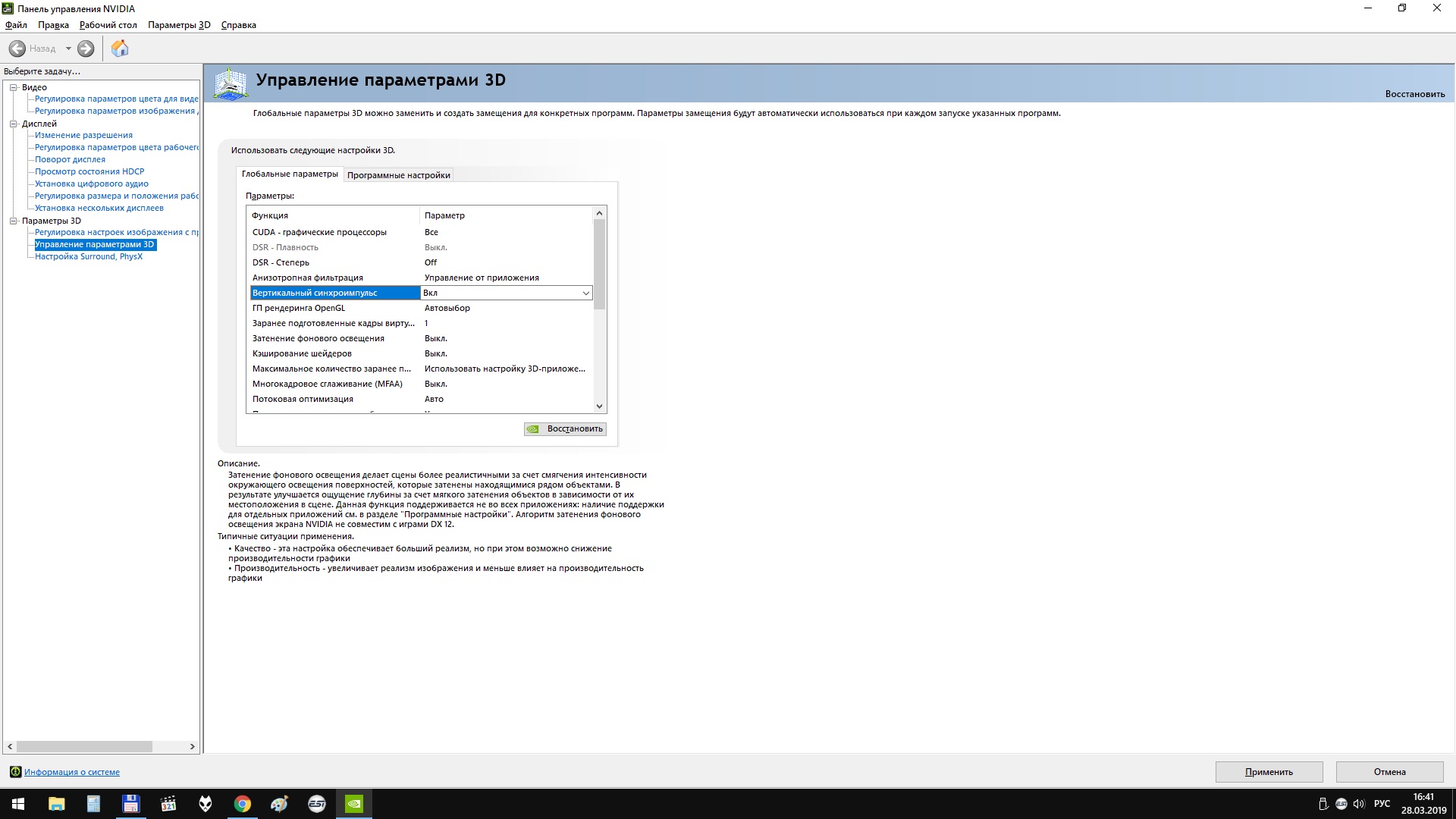Open Изменение разрешения in task tree
The height and width of the screenshot is (819, 1456).
pos(83,135)
